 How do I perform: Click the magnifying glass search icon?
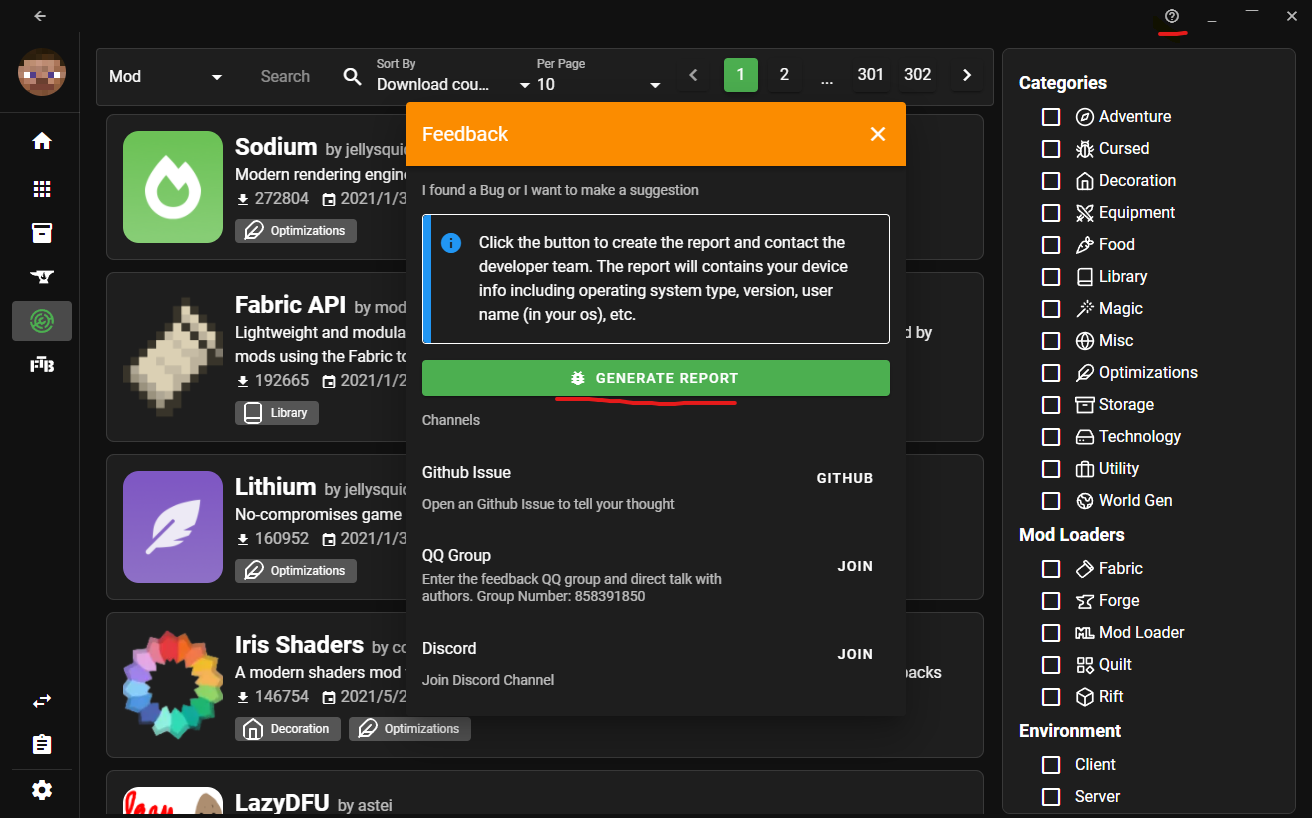click(351, 75)
